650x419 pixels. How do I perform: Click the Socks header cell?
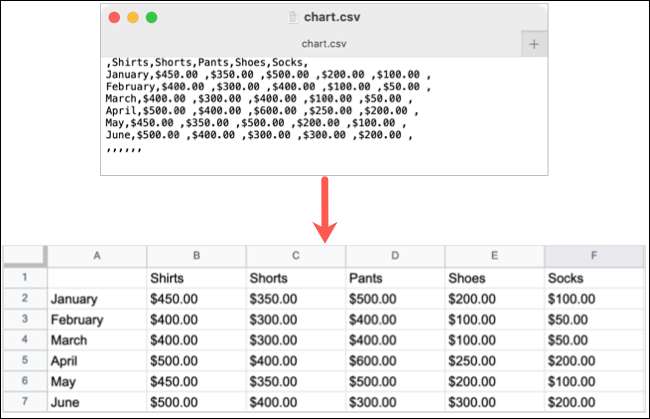593,277
